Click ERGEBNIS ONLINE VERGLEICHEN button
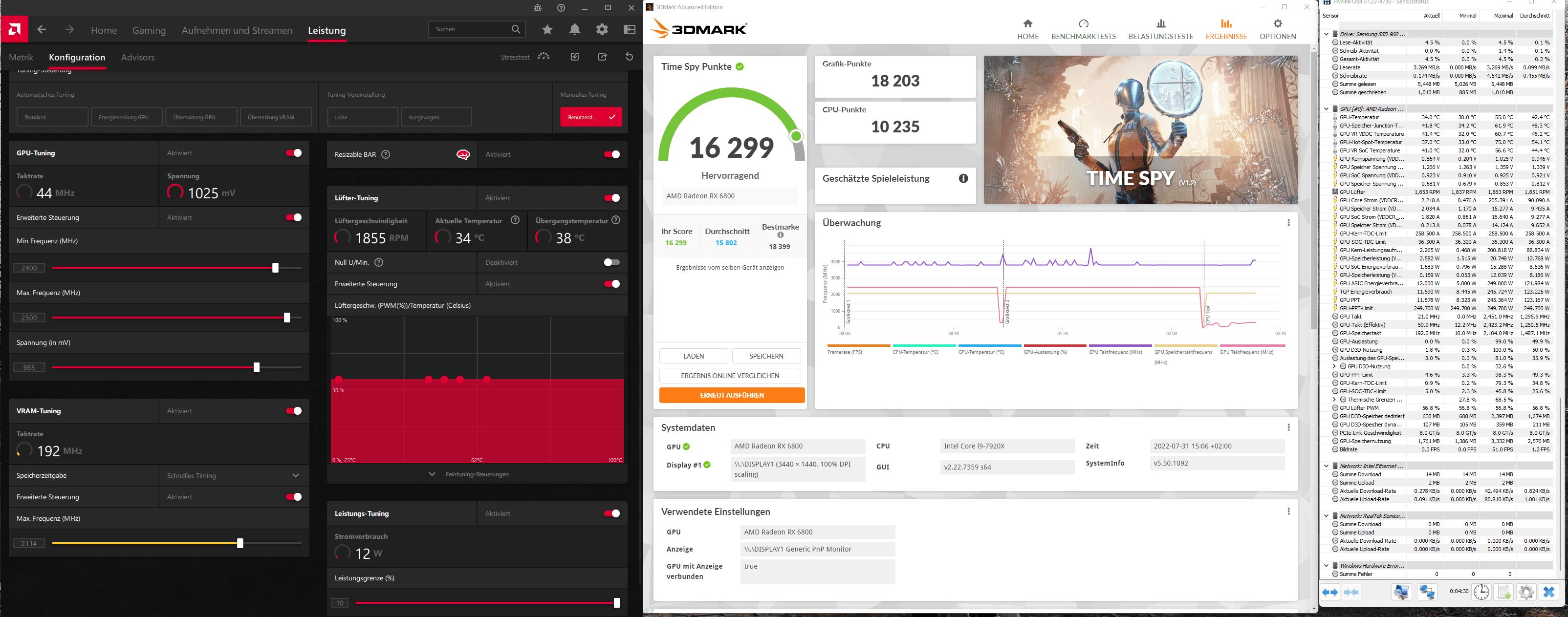1568x617 pixels. pyautogui.click(x=730, y=376)
